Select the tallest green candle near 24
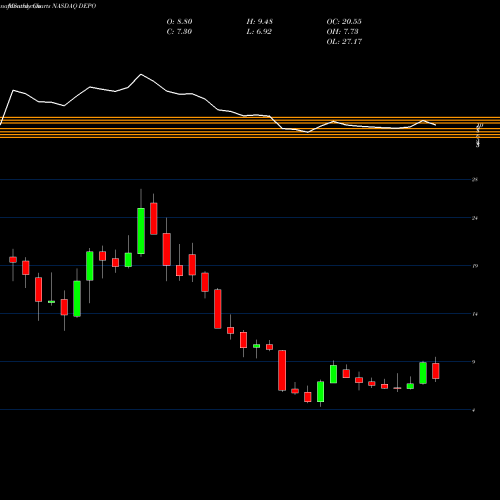The width and height of the screenshot is (500, 500). (141, 231)
